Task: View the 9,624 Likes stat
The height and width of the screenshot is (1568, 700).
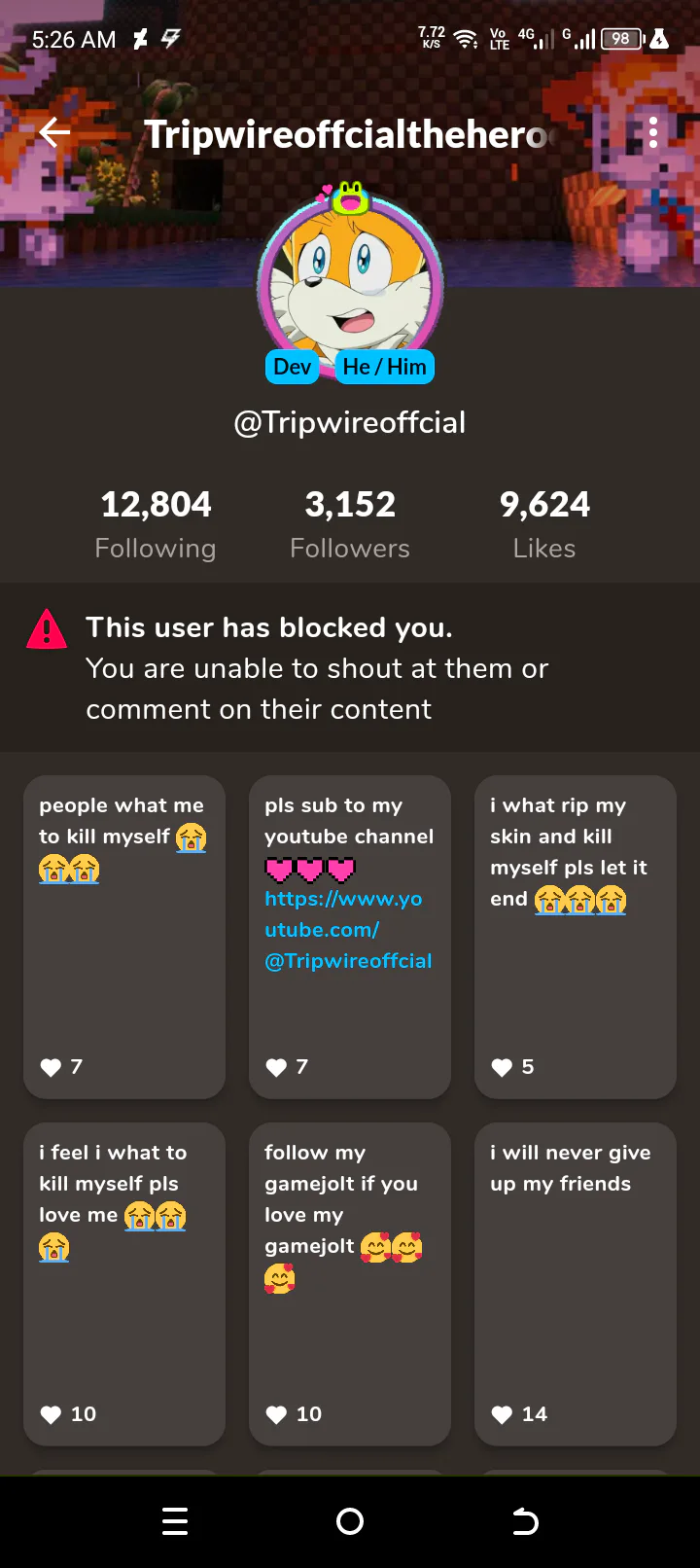Action: [x=544, y=524]
